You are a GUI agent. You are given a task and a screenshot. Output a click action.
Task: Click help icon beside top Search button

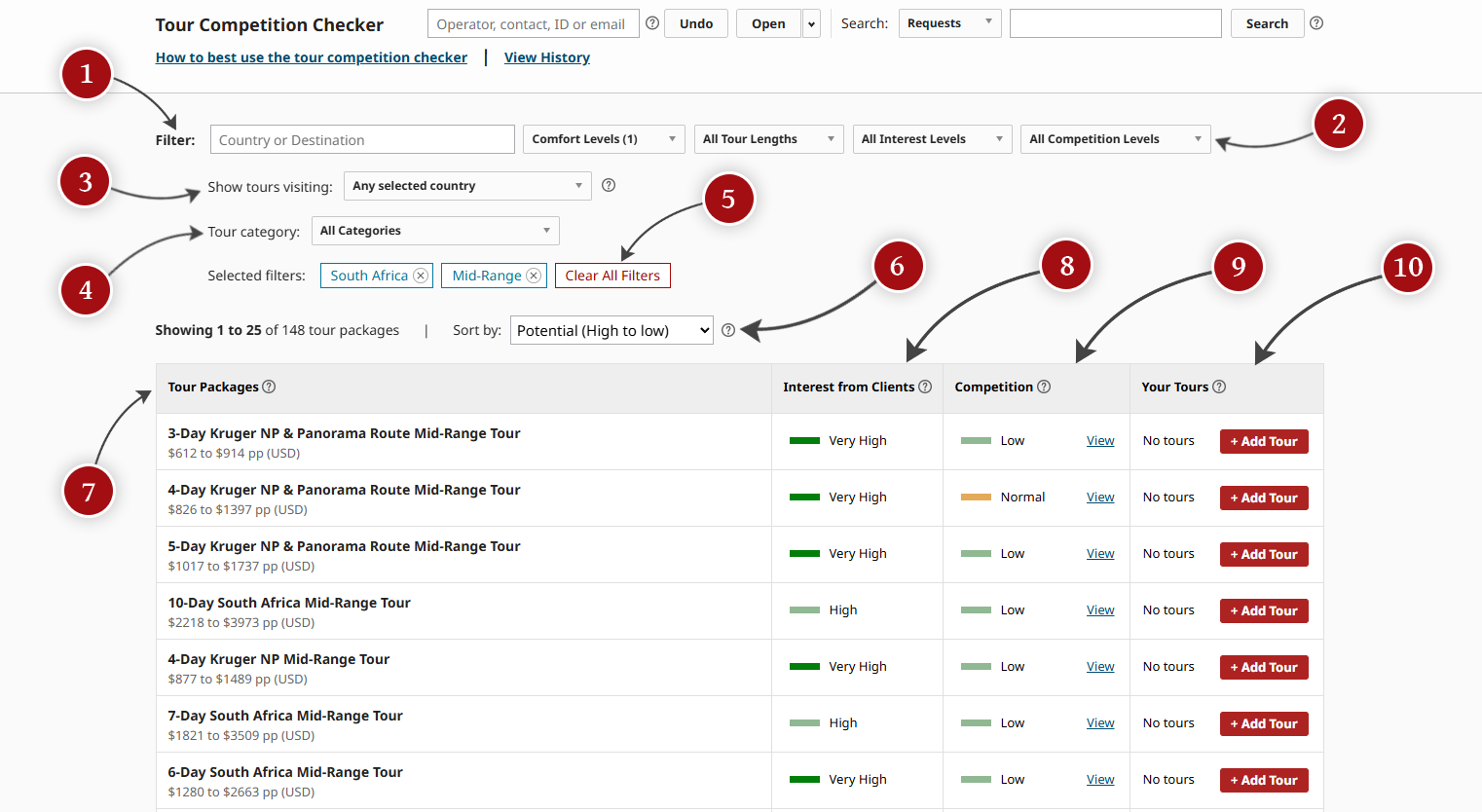[1316, 23]
